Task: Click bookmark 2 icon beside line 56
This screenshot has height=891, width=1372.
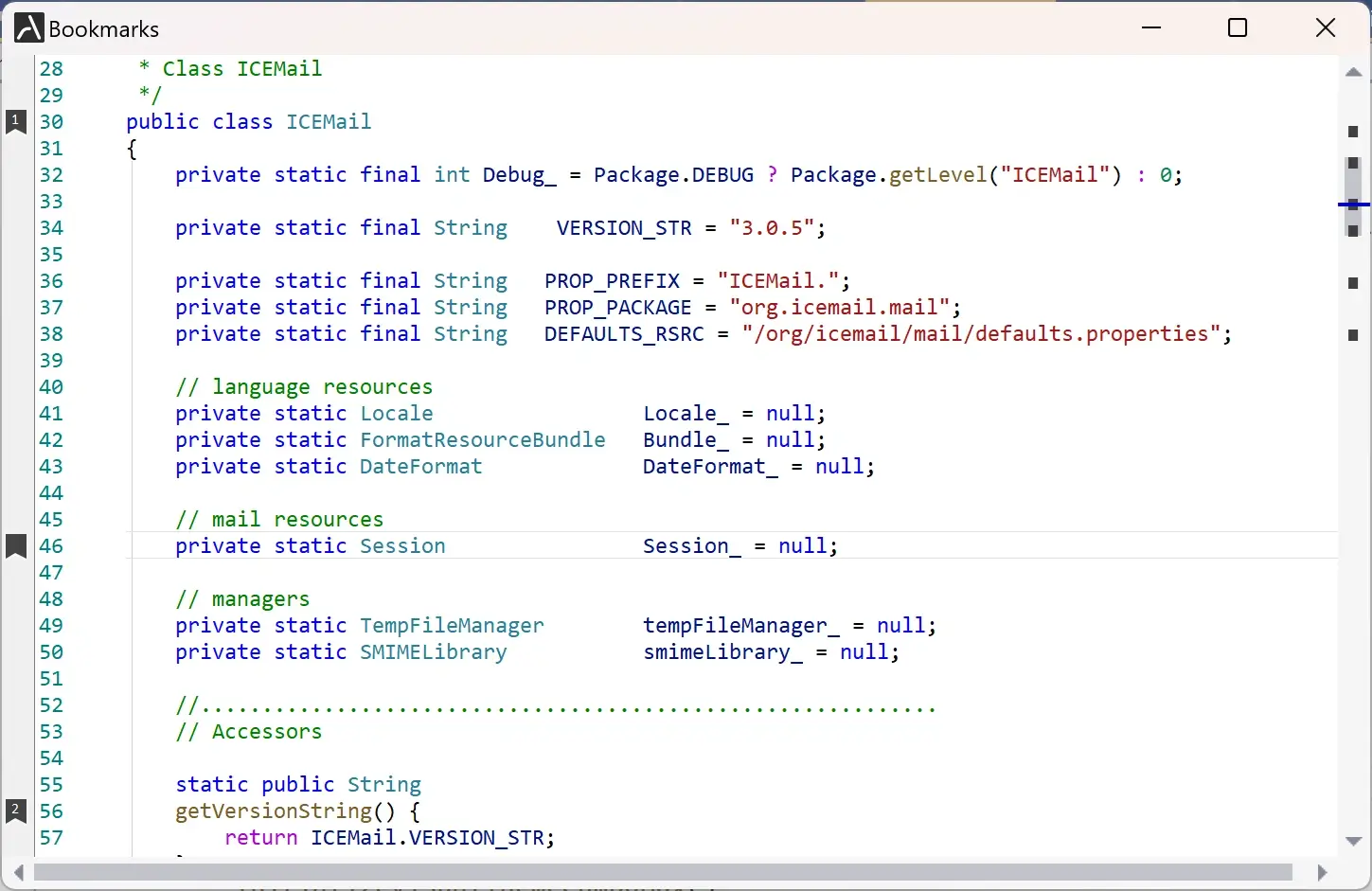Action: coord(16,811)
